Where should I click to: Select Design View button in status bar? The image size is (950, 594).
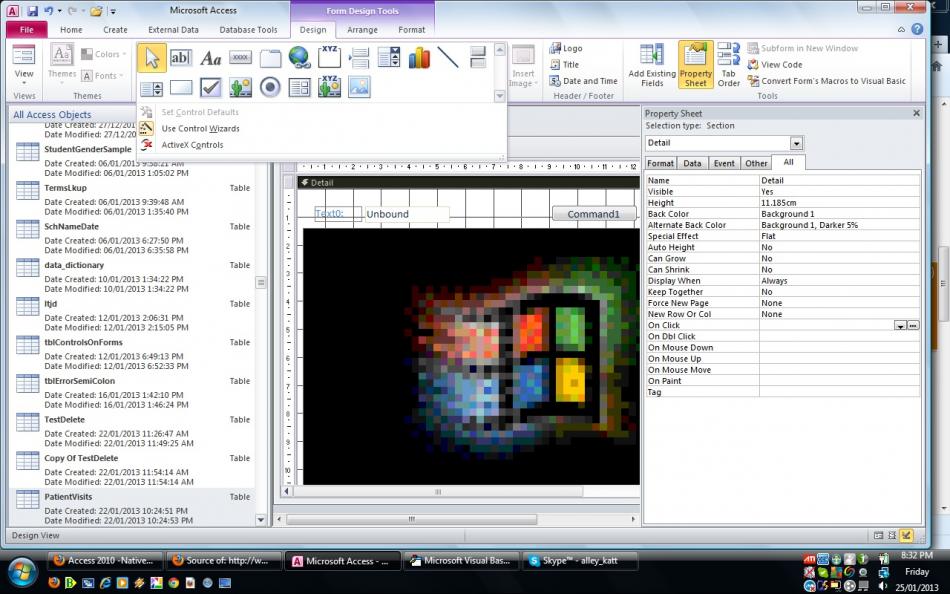[x=906, y=535]
